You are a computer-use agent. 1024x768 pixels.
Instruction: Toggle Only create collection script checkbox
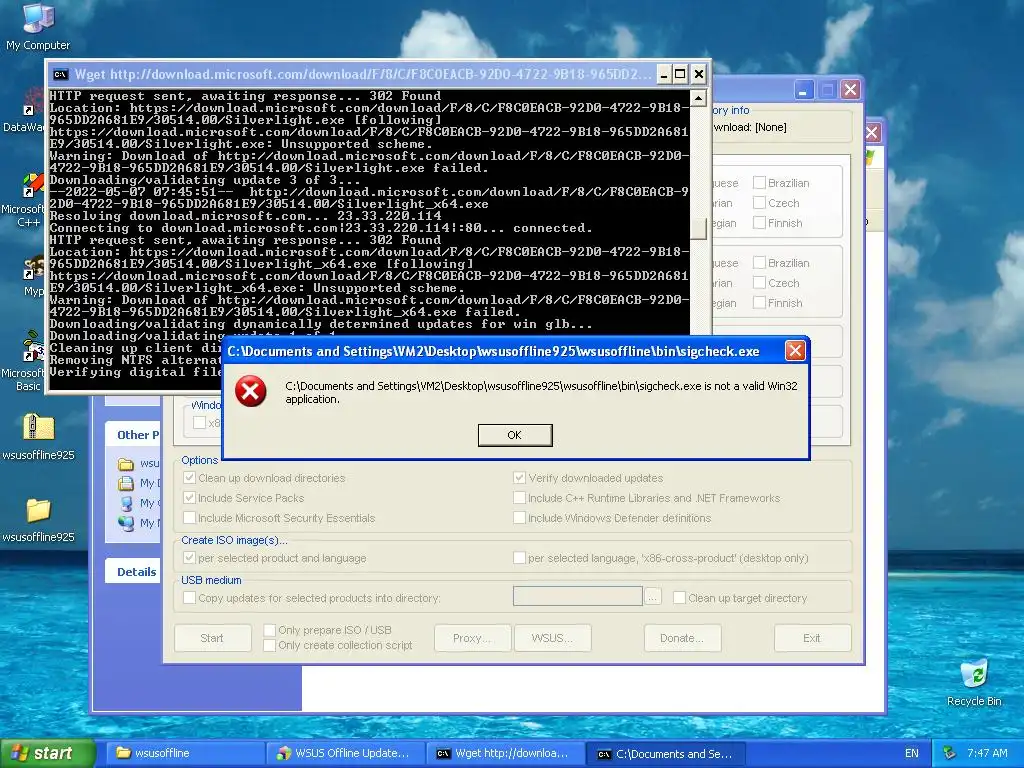[x=269, y=645]
